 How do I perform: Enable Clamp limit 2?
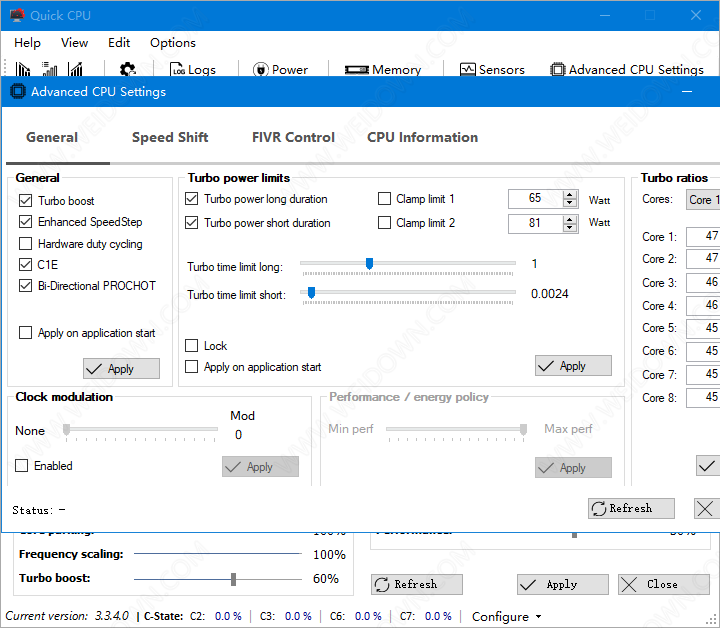384,223
